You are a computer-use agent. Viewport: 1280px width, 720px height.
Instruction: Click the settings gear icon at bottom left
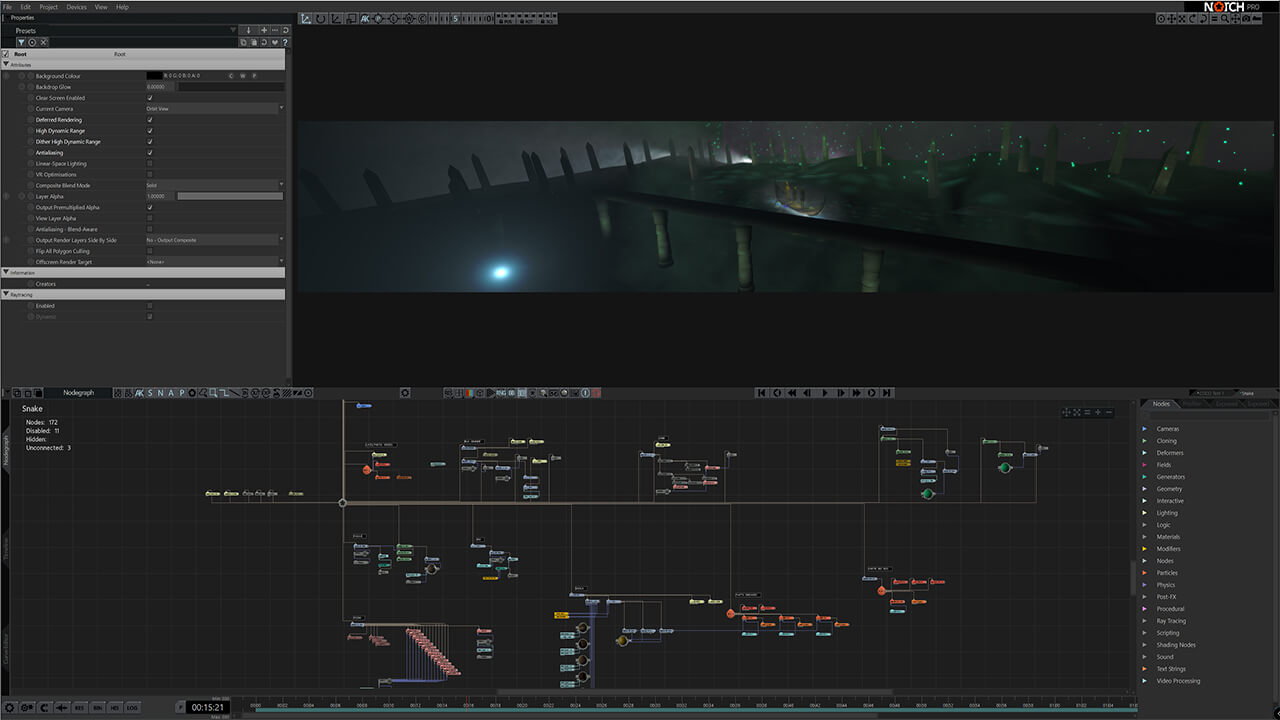click(x=9, y=708)
